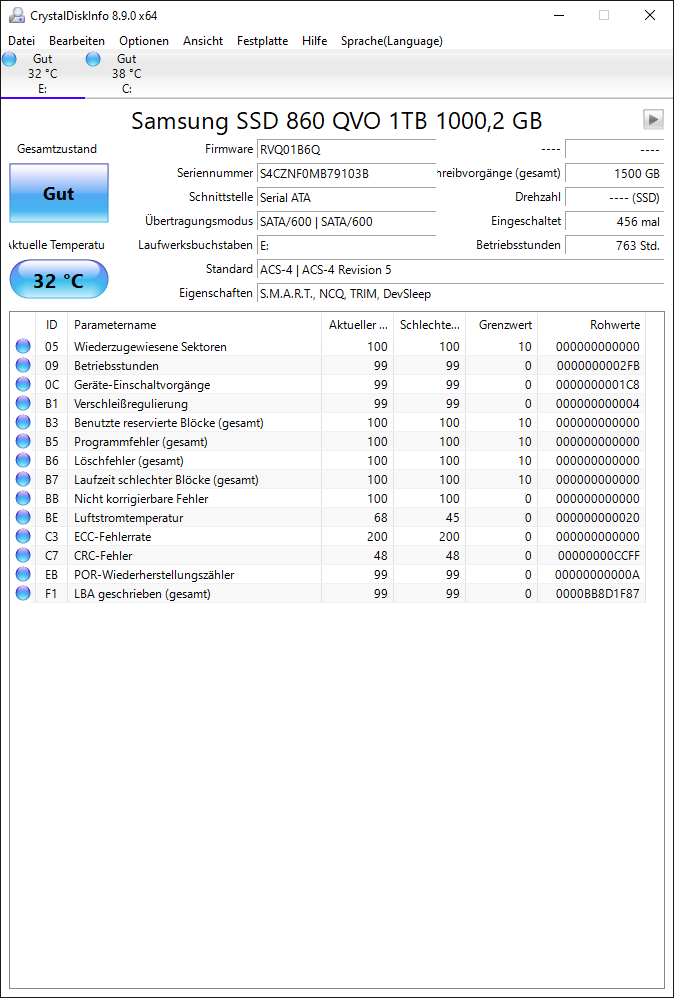Click raw value 0000BB8D1F87

point(598,594)
